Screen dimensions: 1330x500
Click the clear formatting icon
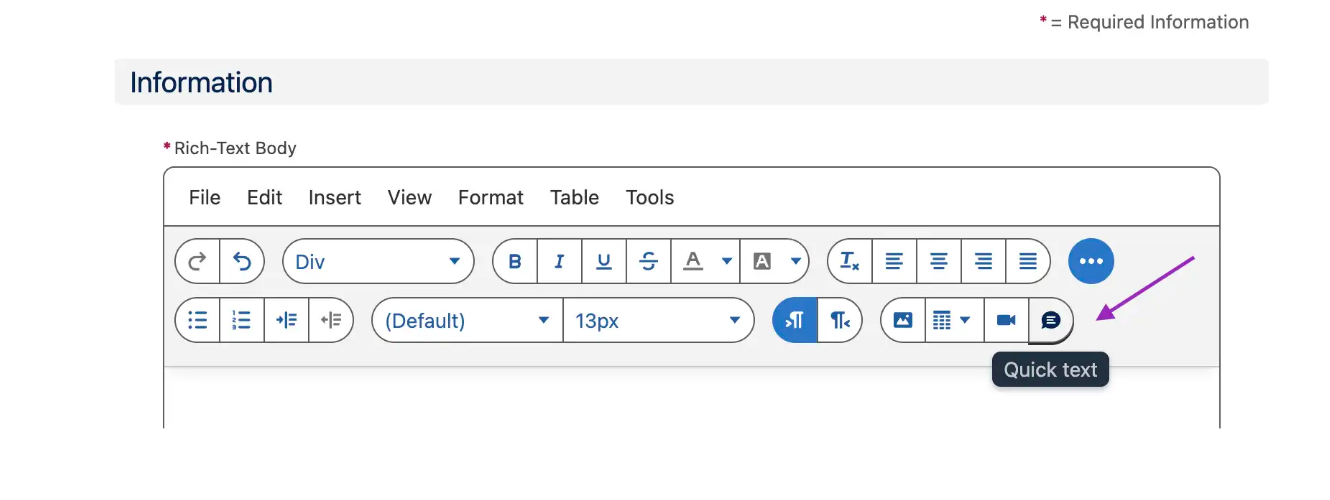click(849, 262)
